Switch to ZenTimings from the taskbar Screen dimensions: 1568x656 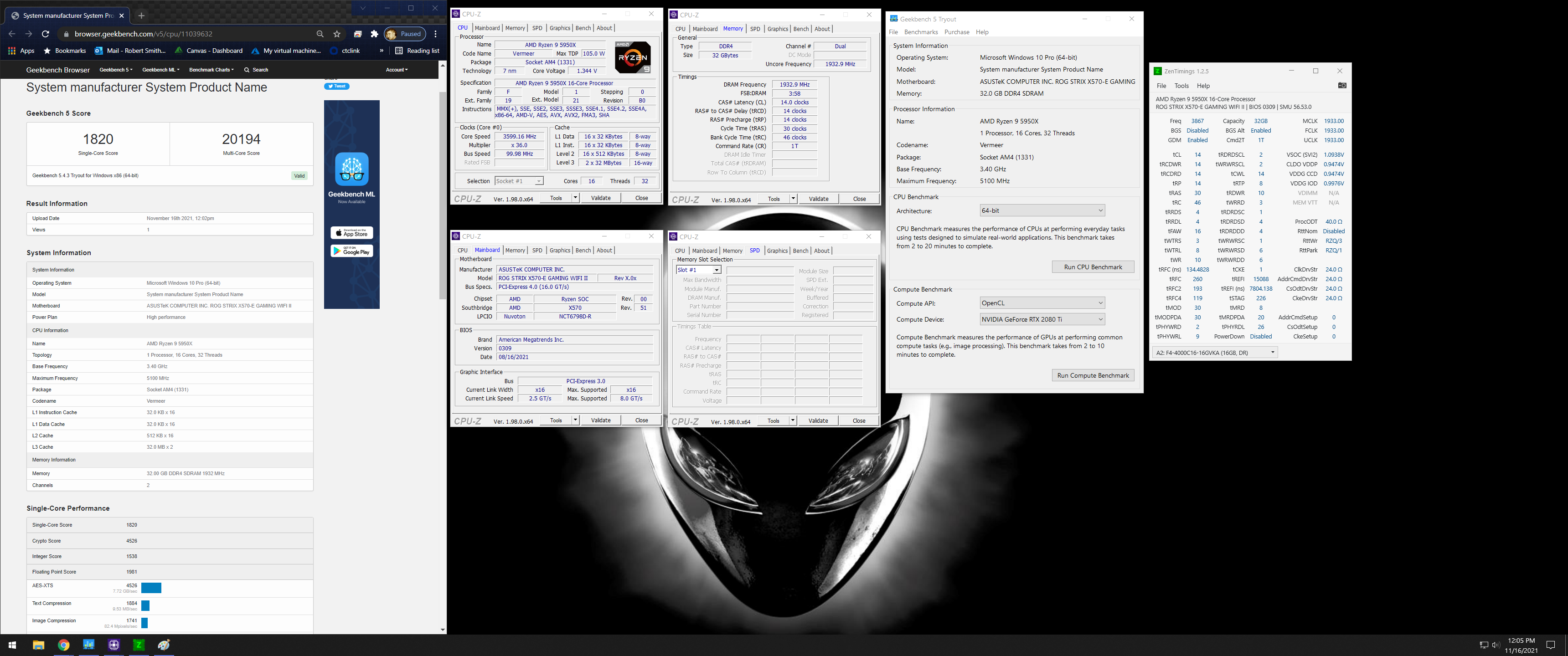point(139,645)
